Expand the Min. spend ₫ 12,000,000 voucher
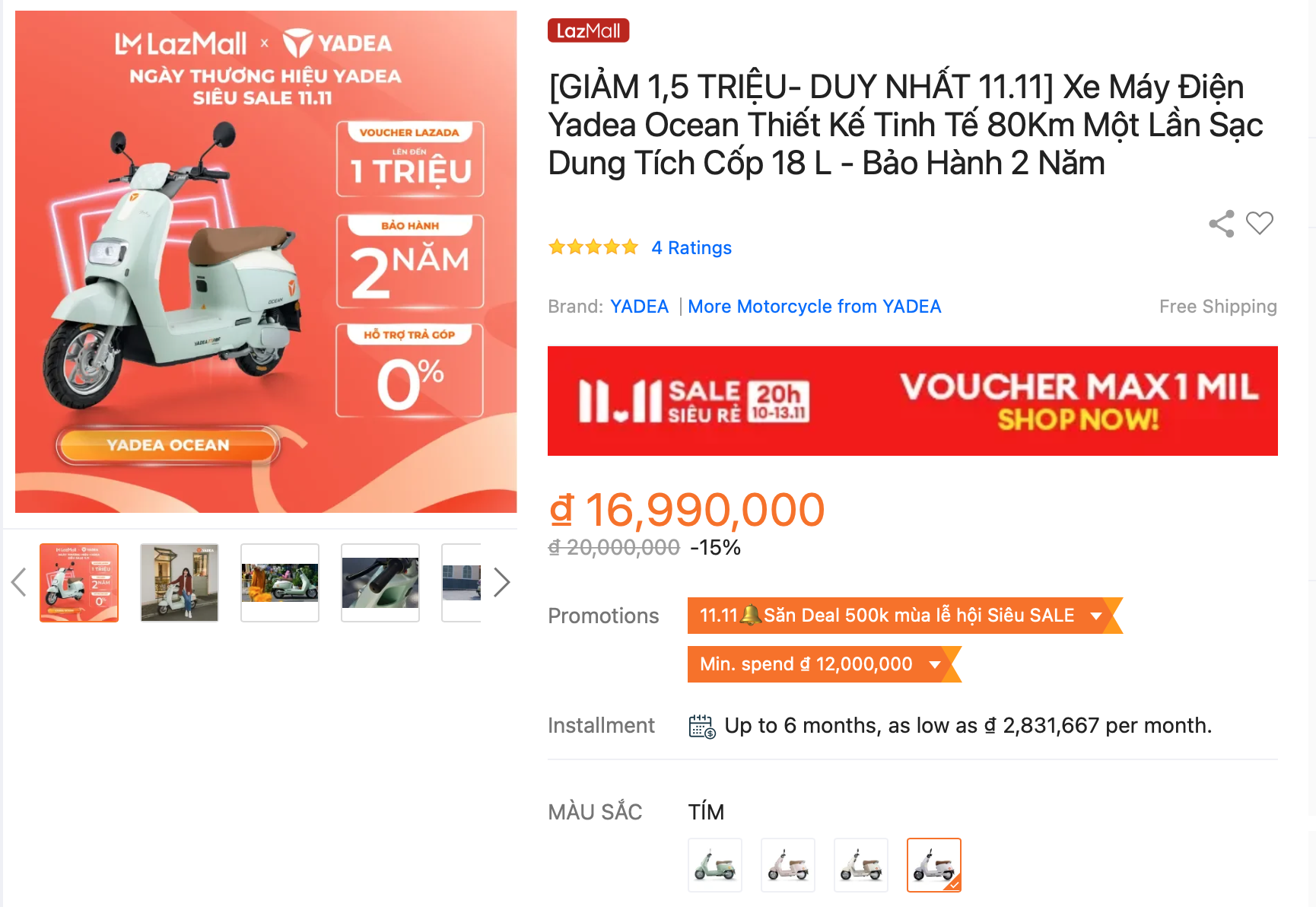This screenshot has height=907, width=1316. click(824, 664)
